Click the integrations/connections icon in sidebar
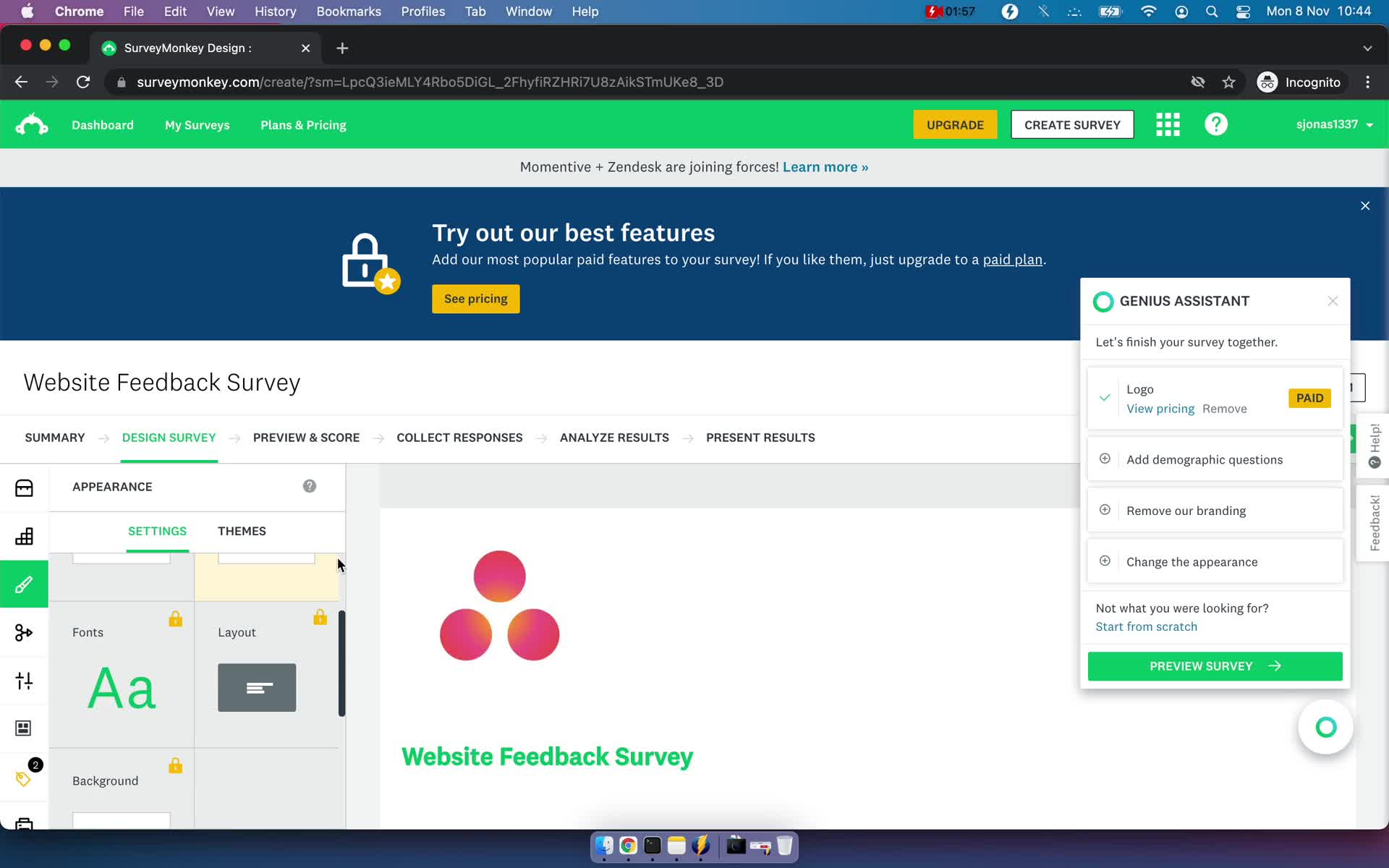This screenshot has height=868, width=1389. [x=24, y=632]
